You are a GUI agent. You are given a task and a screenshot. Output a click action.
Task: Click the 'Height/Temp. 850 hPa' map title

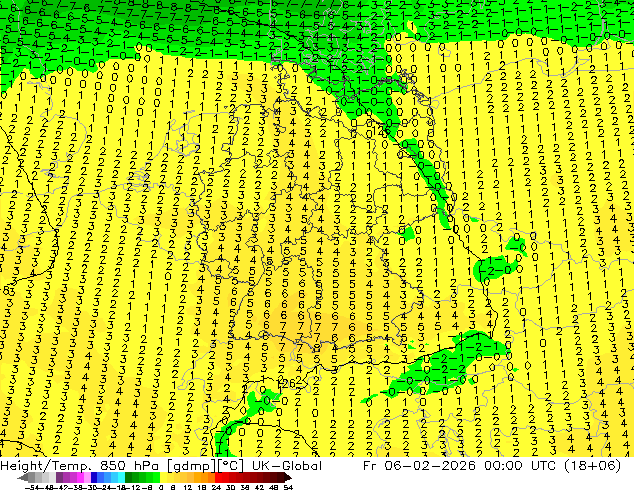pyautogui.click(x=80, y=466)
